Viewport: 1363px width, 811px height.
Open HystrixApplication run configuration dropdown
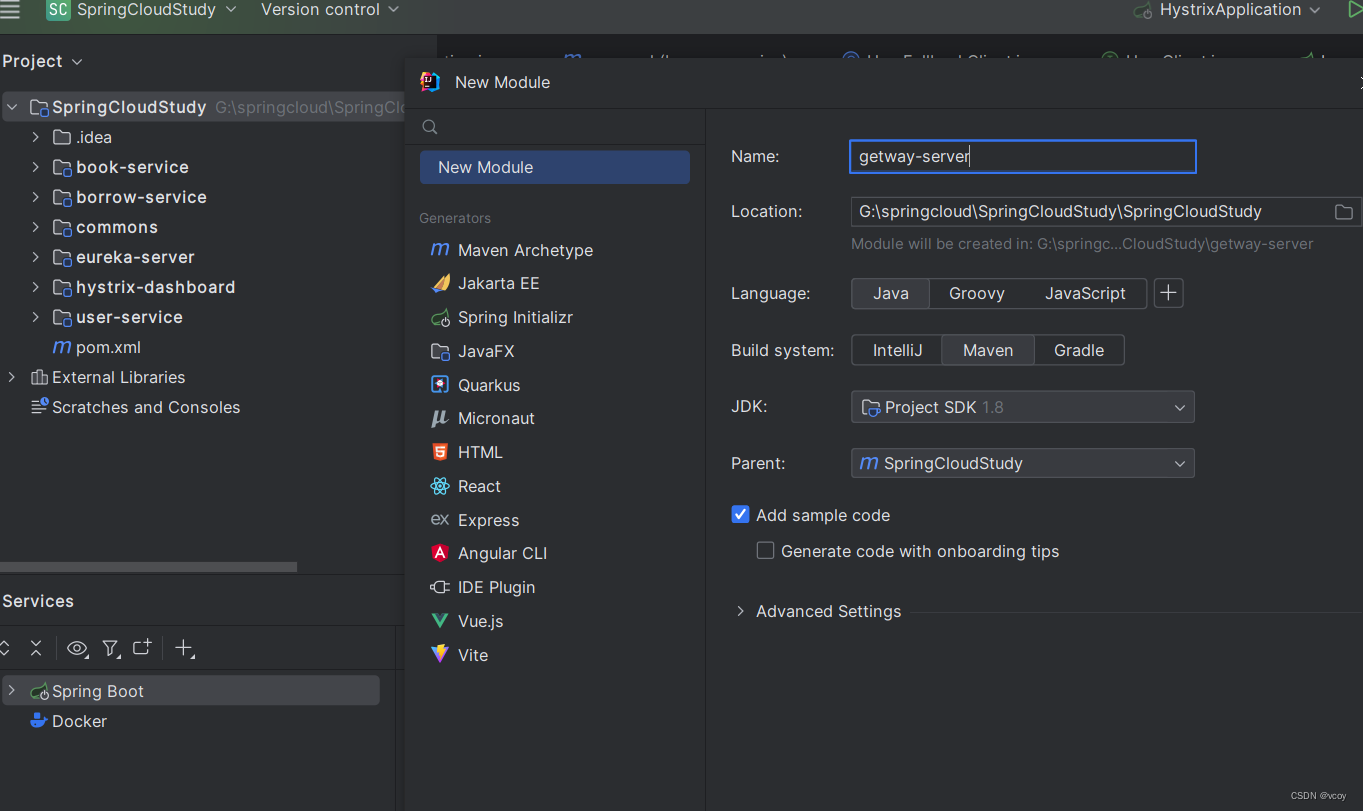point(1227,10)
